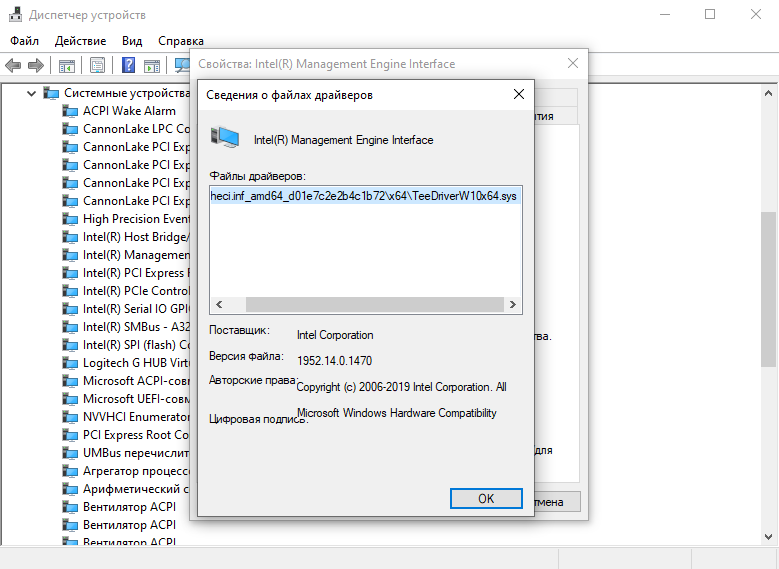Minimize the Device Manager window
Screen dimensions: 779x569
coord(665,14)
